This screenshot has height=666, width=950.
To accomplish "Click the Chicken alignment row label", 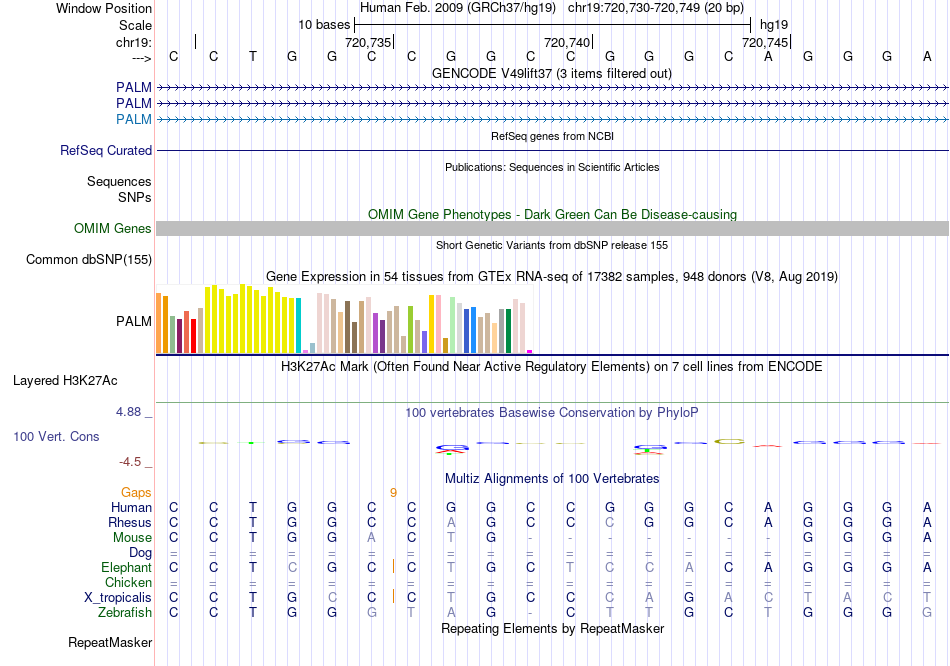I will [x=128, y=582].
